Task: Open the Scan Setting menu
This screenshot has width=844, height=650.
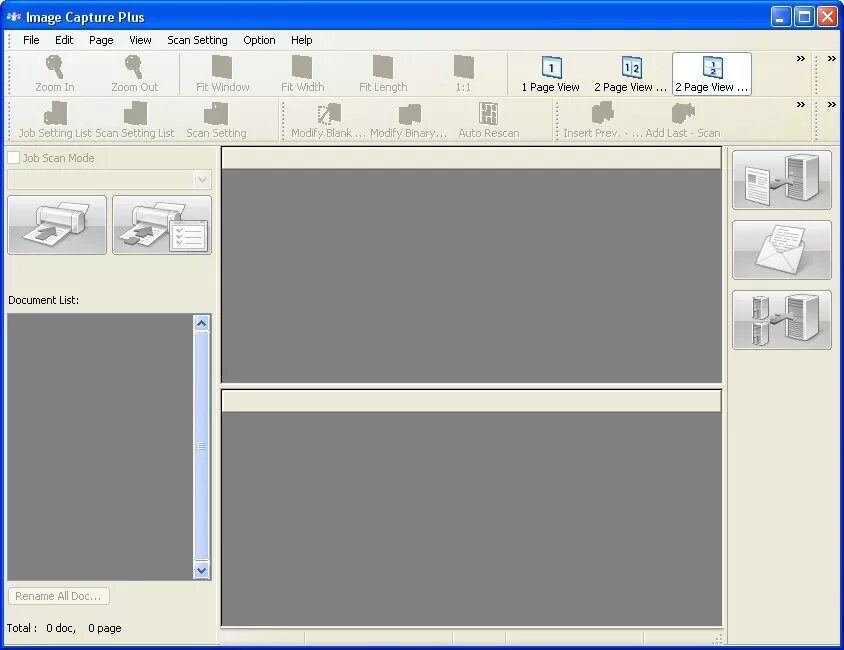Action: [197, 40]
